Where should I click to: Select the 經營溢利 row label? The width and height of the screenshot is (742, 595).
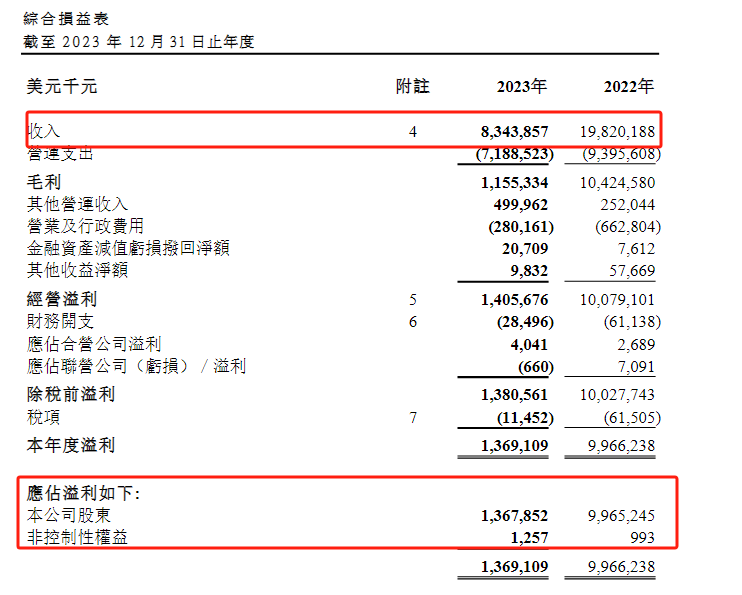click(x=62, y=299)
